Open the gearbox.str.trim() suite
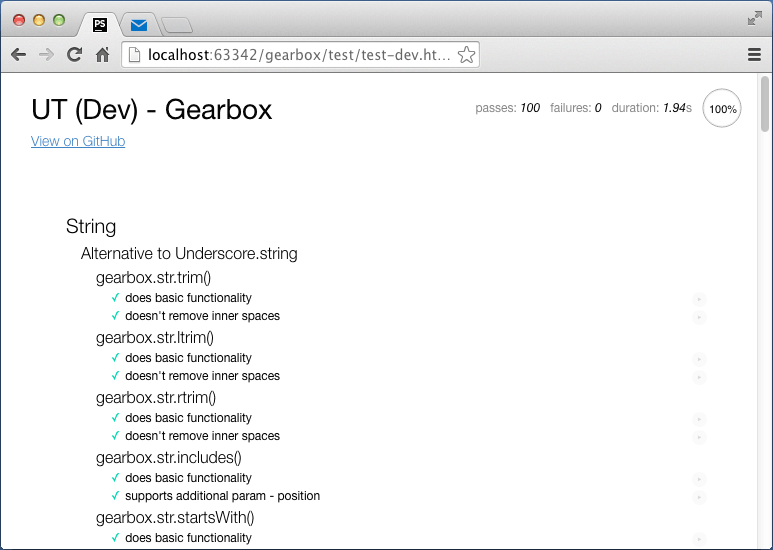 click(153, 277)
